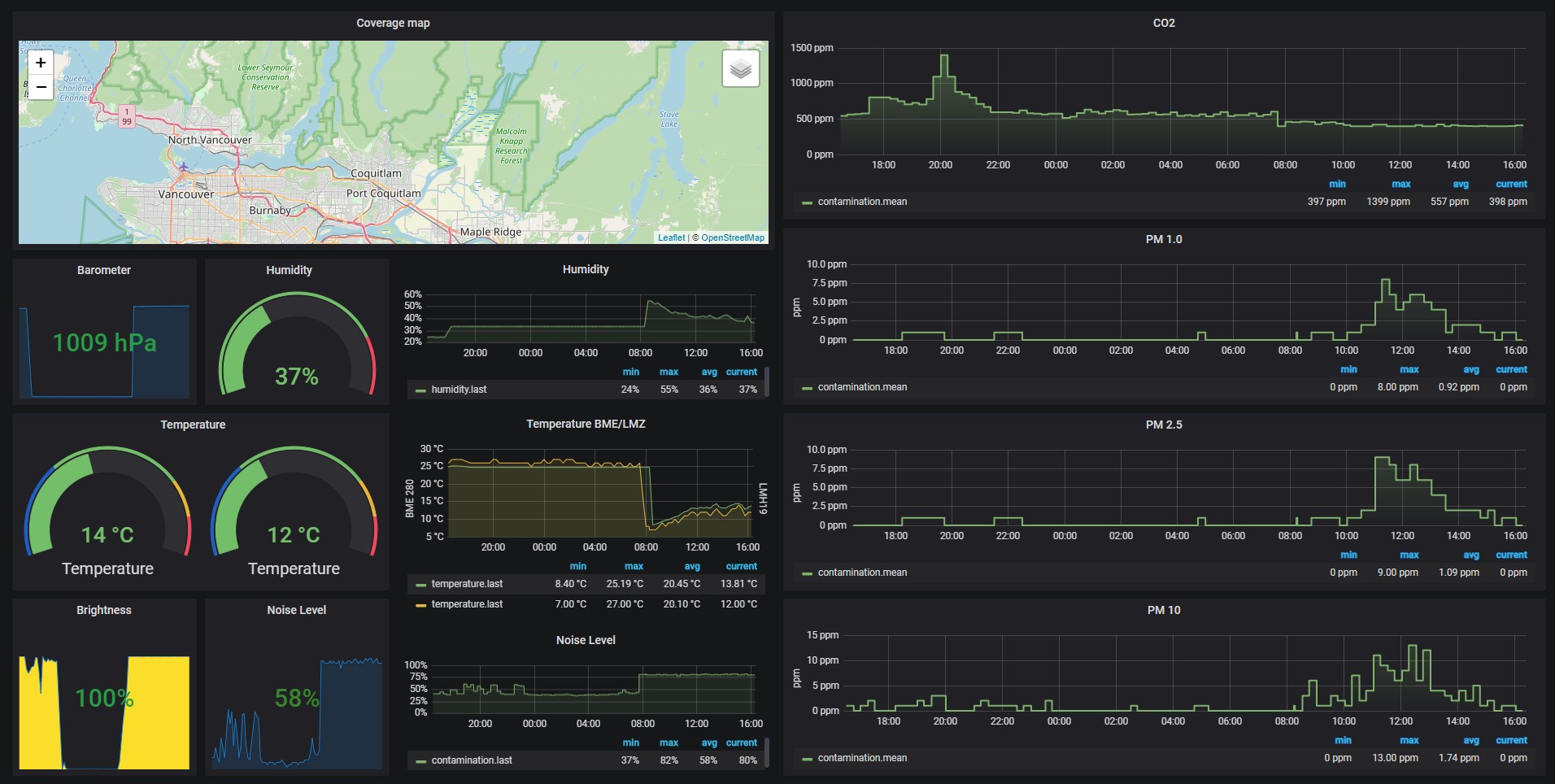
Task: Click the 1399 ppm max CO2 value
Action: point(1388,202)
